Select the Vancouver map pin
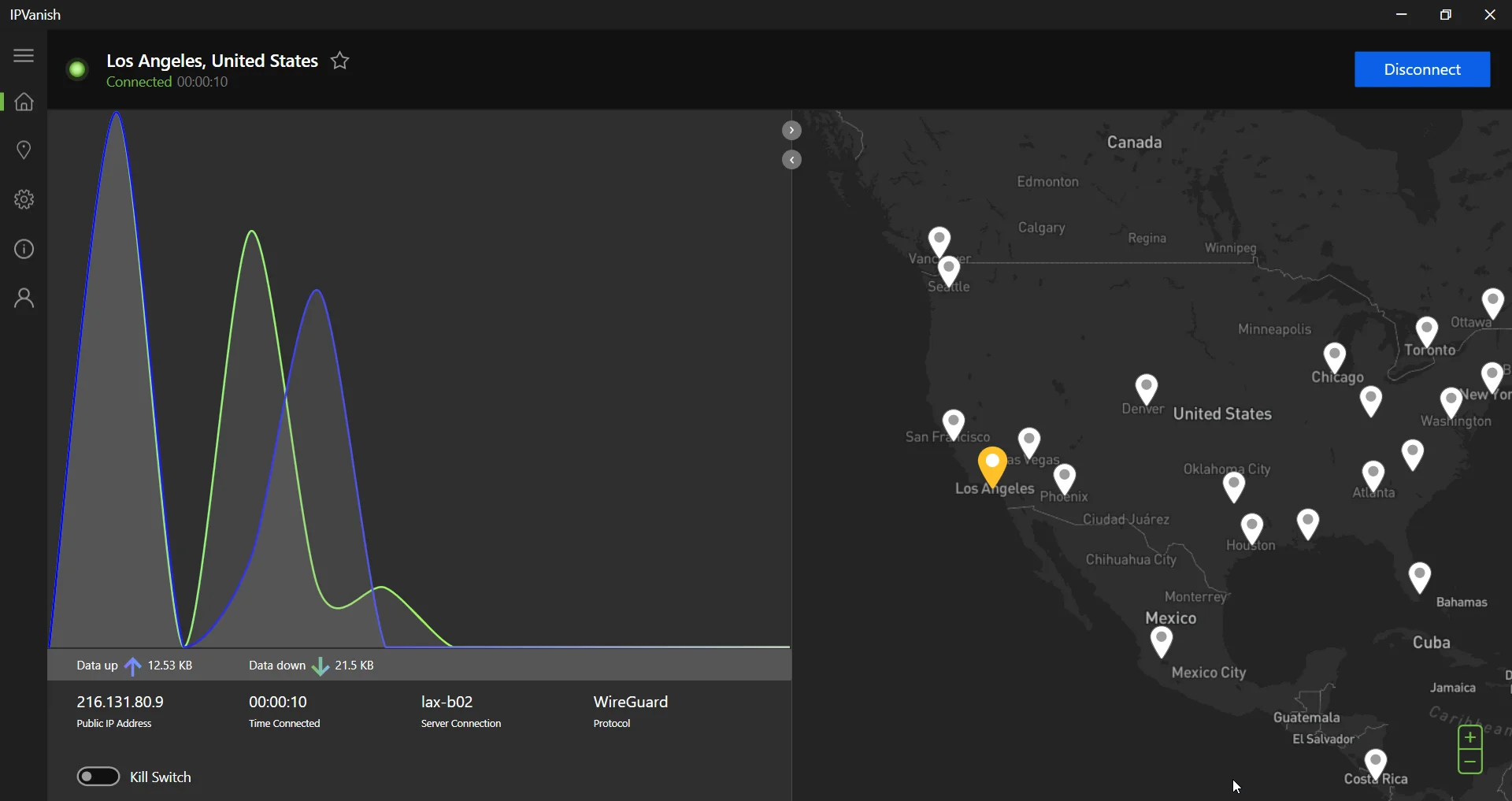Image resolution: width=1512 pixels, height=801 pixels. pos(939,241)
